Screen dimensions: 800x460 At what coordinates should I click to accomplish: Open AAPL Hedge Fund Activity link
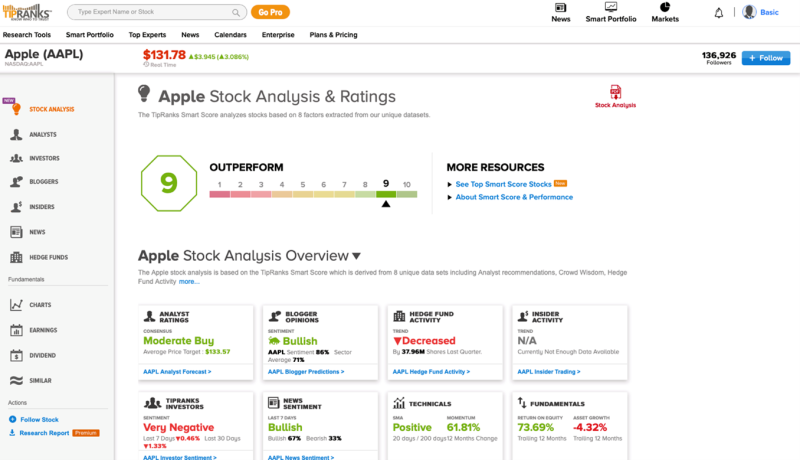click(x=431, y=372)
